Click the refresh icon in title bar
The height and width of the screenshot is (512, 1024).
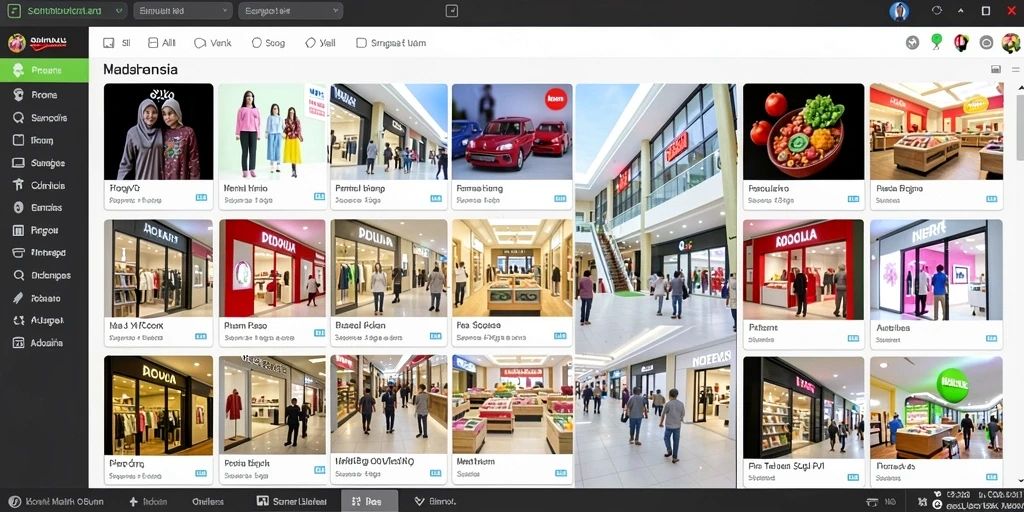tap(937, 10)
